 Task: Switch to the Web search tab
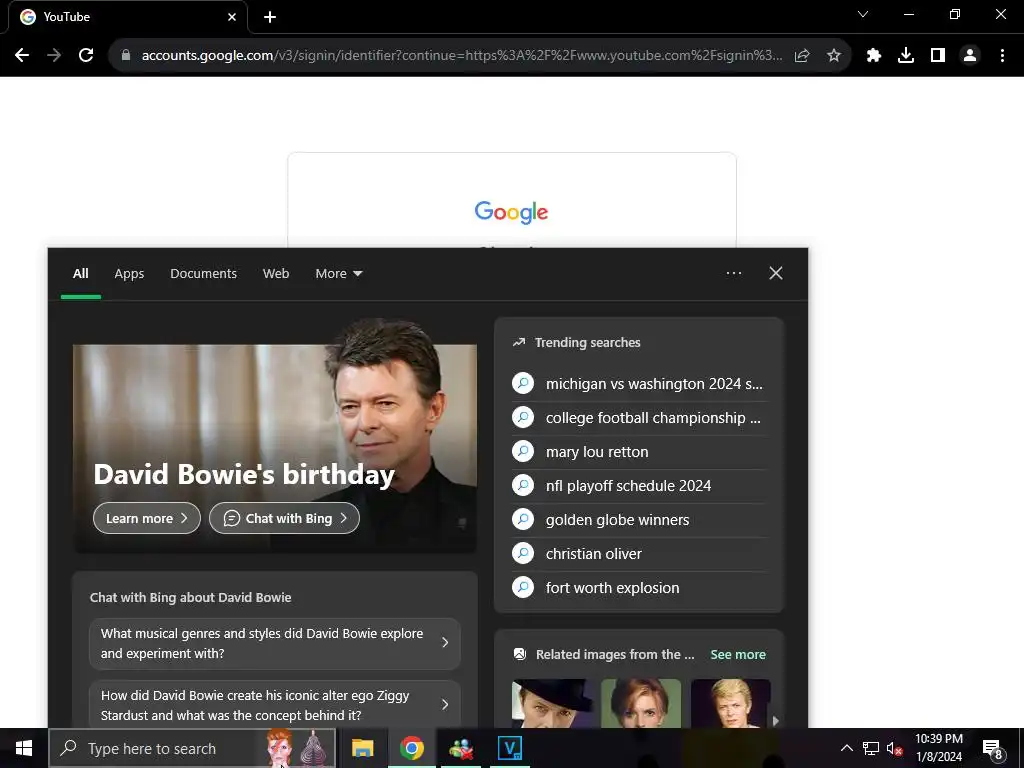[276, 274]
